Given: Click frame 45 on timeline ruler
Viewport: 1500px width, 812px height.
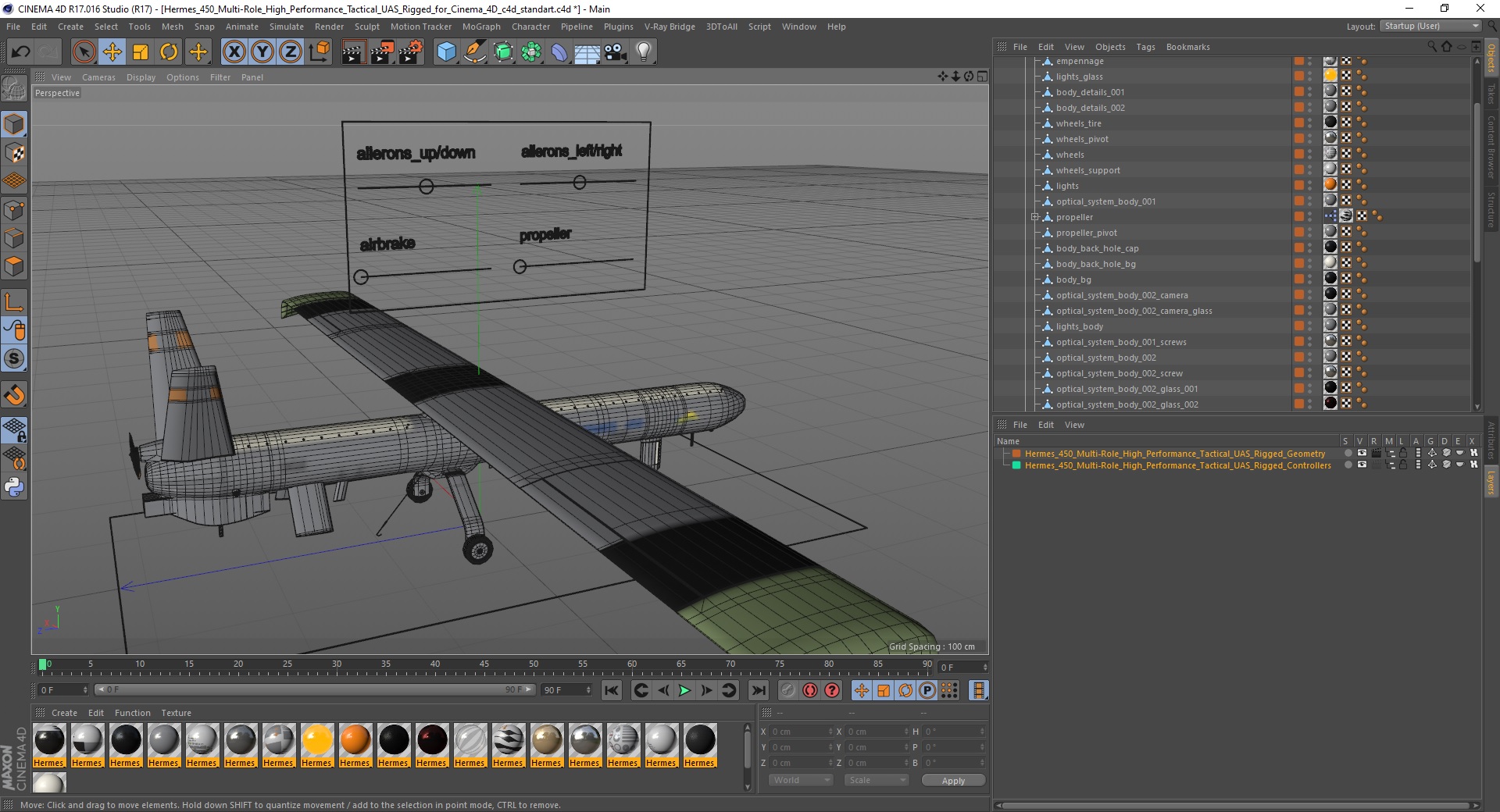Looking at the screenshot, I should click(484, 666).
